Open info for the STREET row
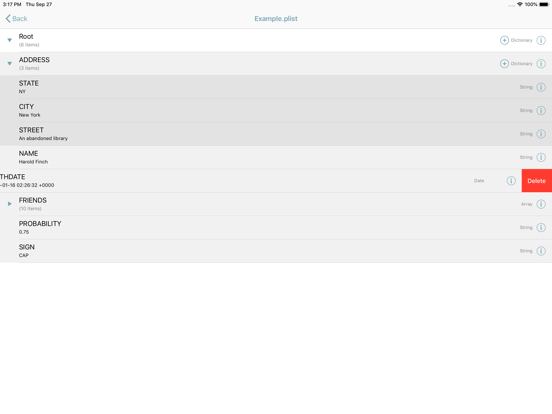This screenshot has width=552, height=414. click(541, 134)
